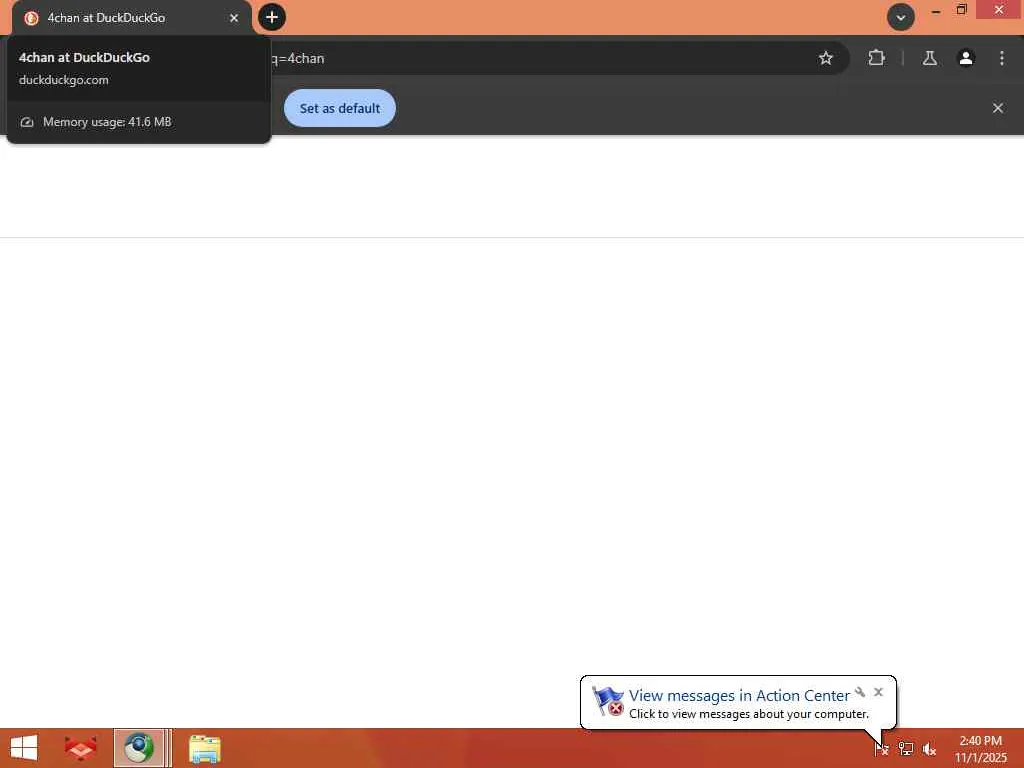Click the '4chan at DuckDuckGo' hover card title
The width and height of the screenshot is (1024, 768).
tap(84, 57)
